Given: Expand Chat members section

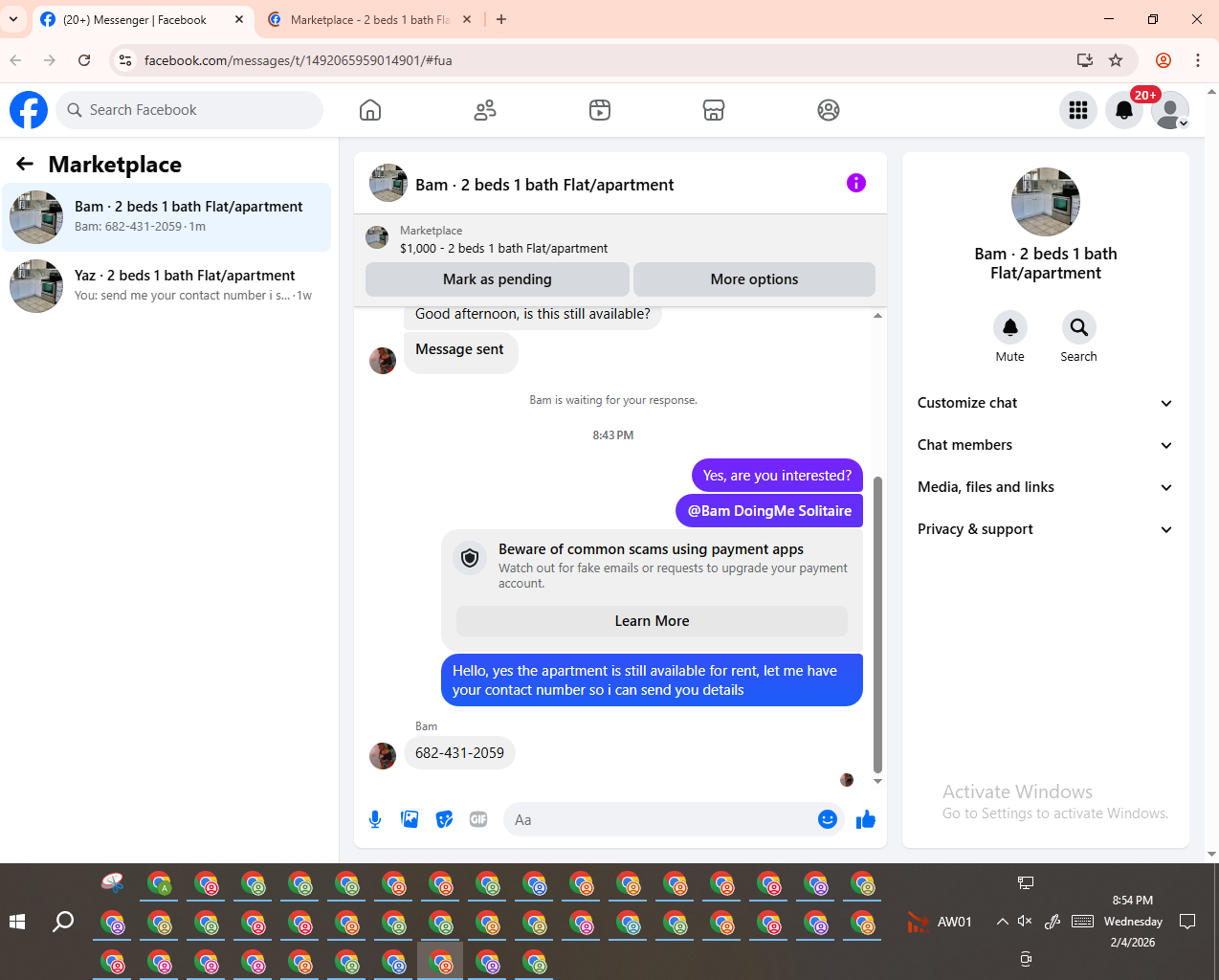Looking at the screenshot, I should [x=1046, y=445].
